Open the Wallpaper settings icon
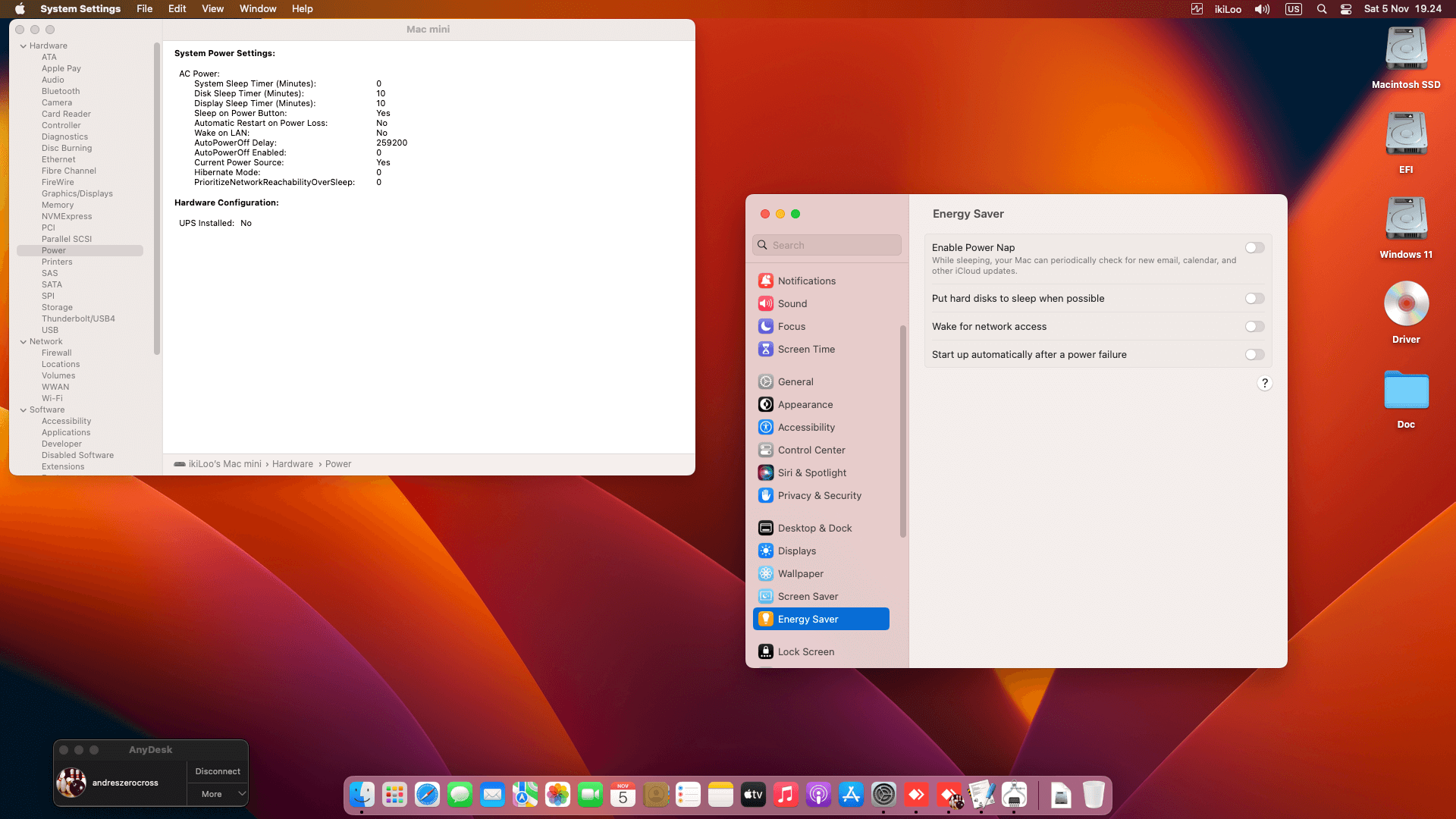This screenshot has width=1456, height=819. (x=766, y=573)
